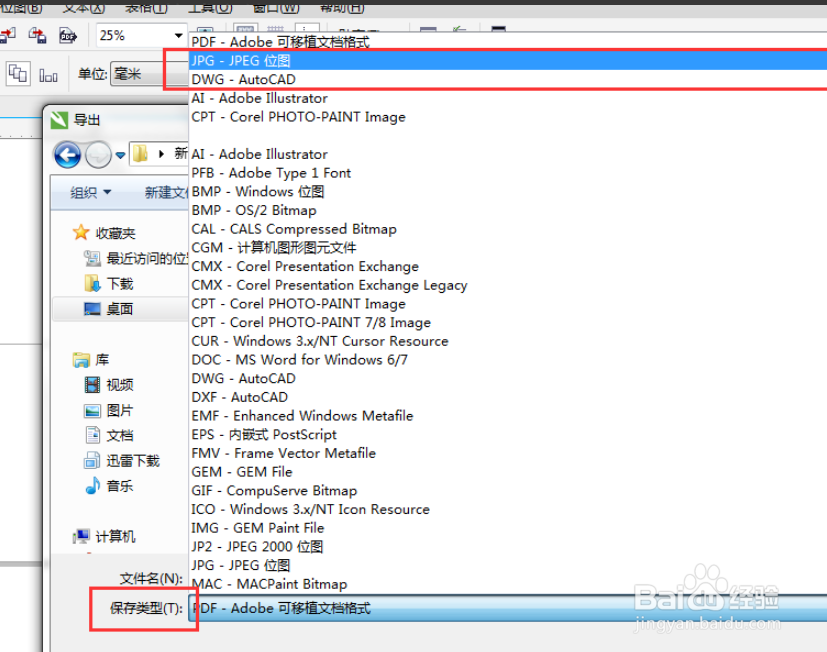Choose CPT - Corel PHOTO-PAINT 7/8 Image
Viewport: 827px width, 652px height.
pyautogui.click(x=311, y=322)
